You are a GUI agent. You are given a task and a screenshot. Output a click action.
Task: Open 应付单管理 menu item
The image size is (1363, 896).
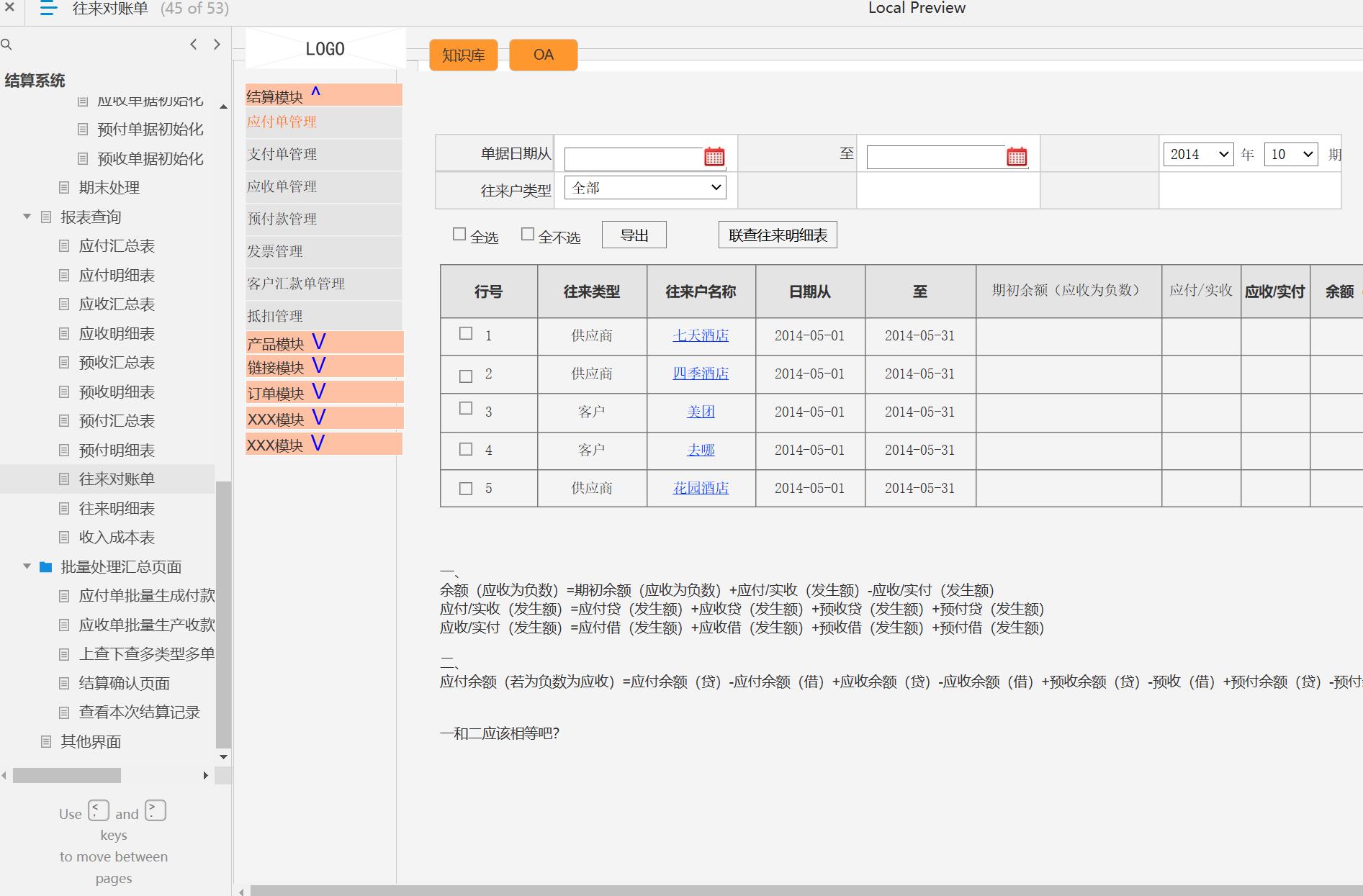(x=323, y=122)
